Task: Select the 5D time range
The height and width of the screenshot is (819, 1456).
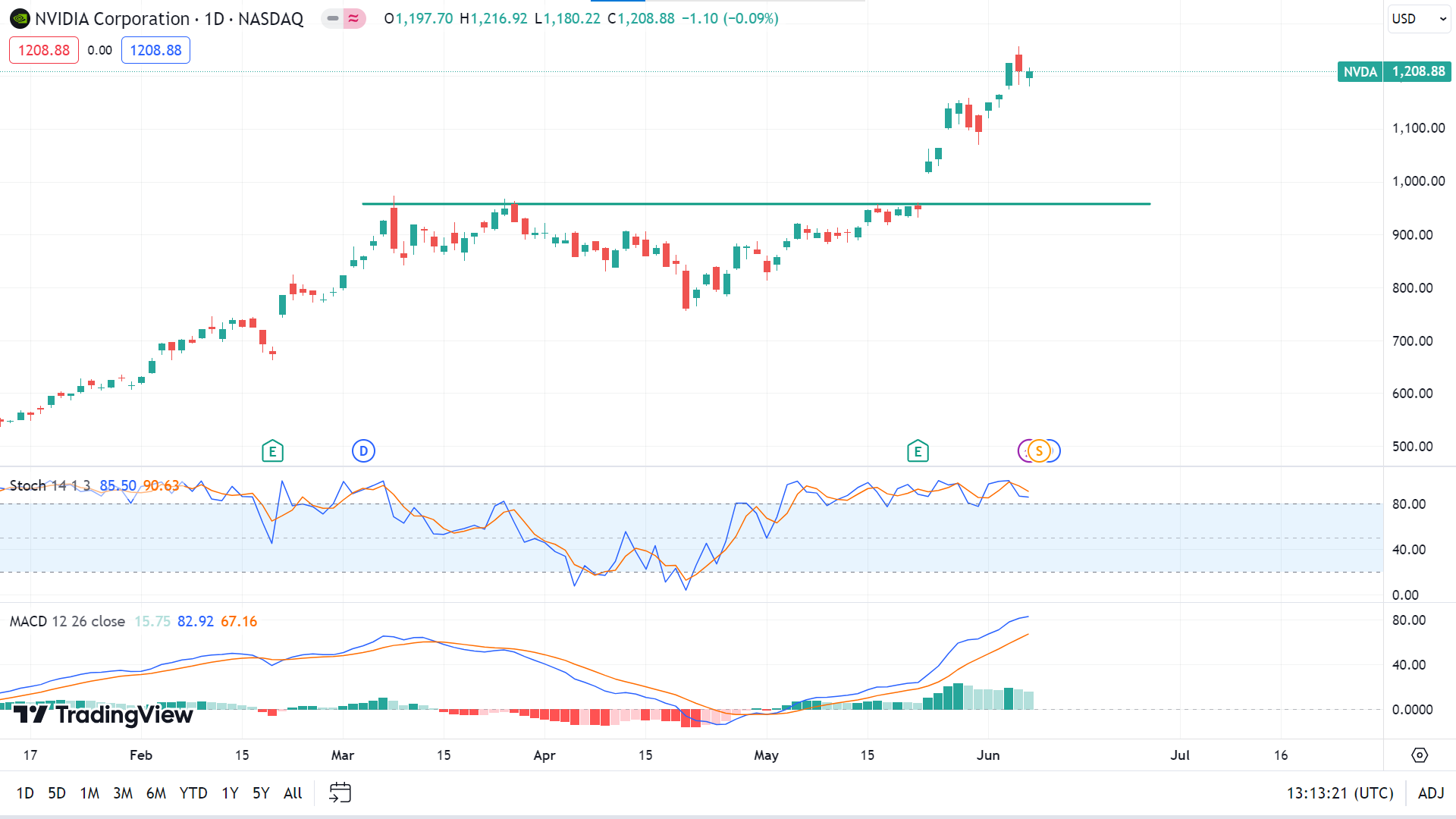Action: coord(57,793)
